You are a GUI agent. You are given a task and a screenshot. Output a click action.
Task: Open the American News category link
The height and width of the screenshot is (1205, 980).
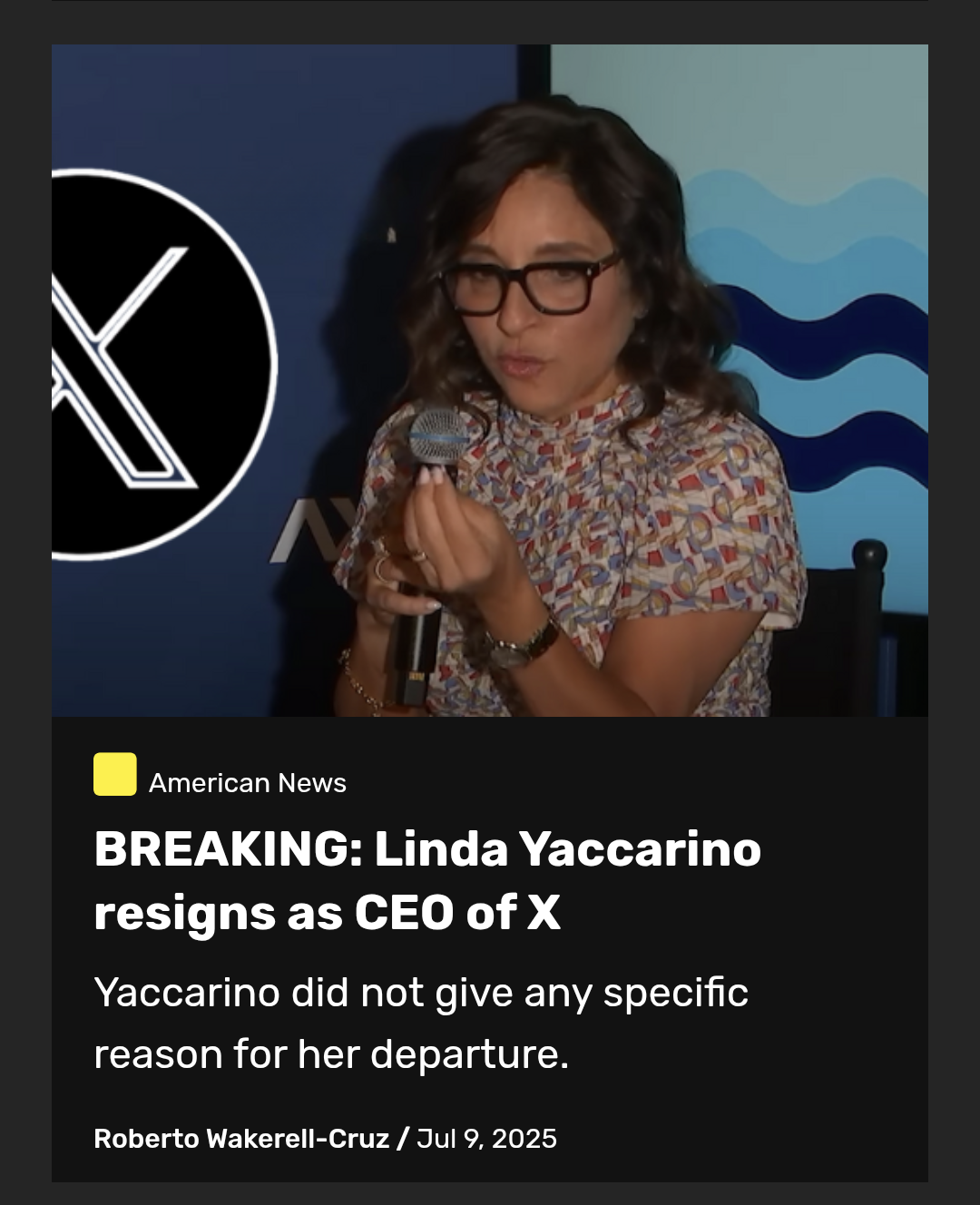[248, 783]
